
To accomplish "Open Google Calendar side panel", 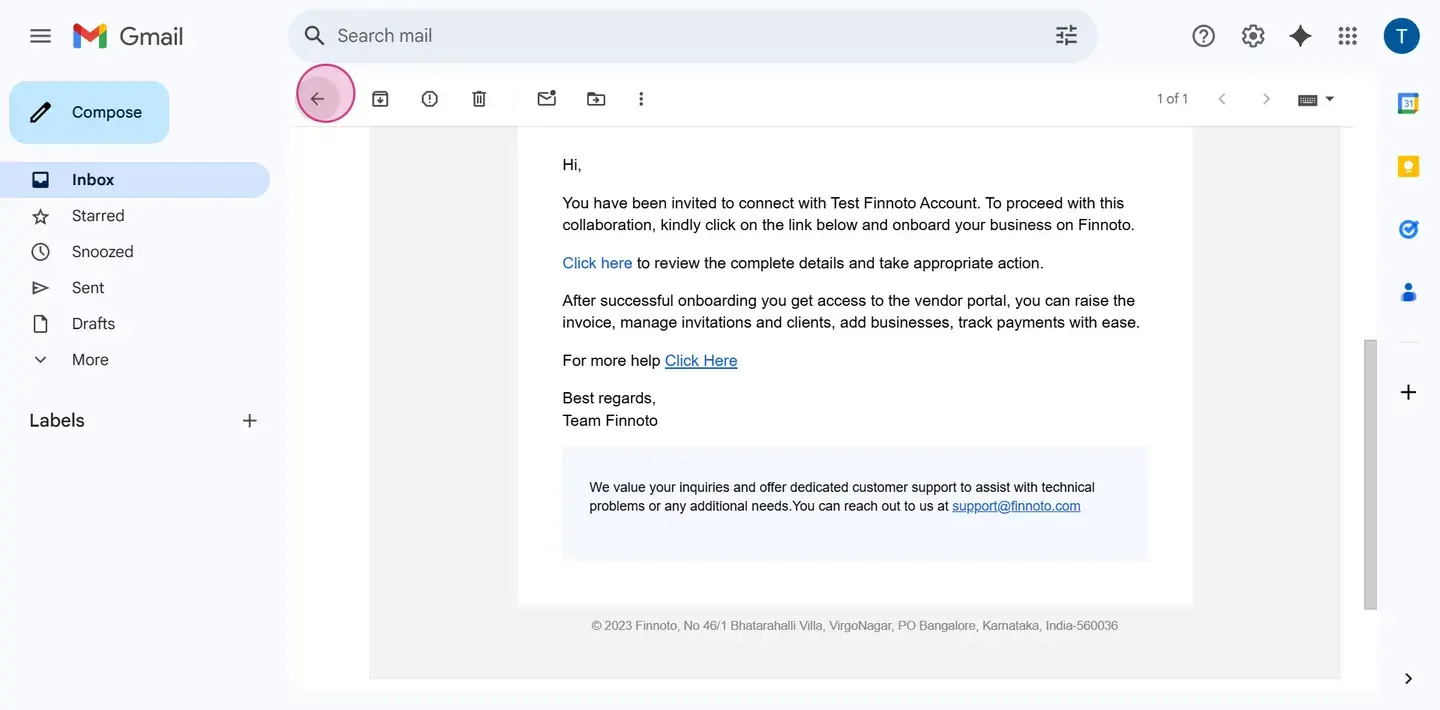I will click(x=1408, y=103).
